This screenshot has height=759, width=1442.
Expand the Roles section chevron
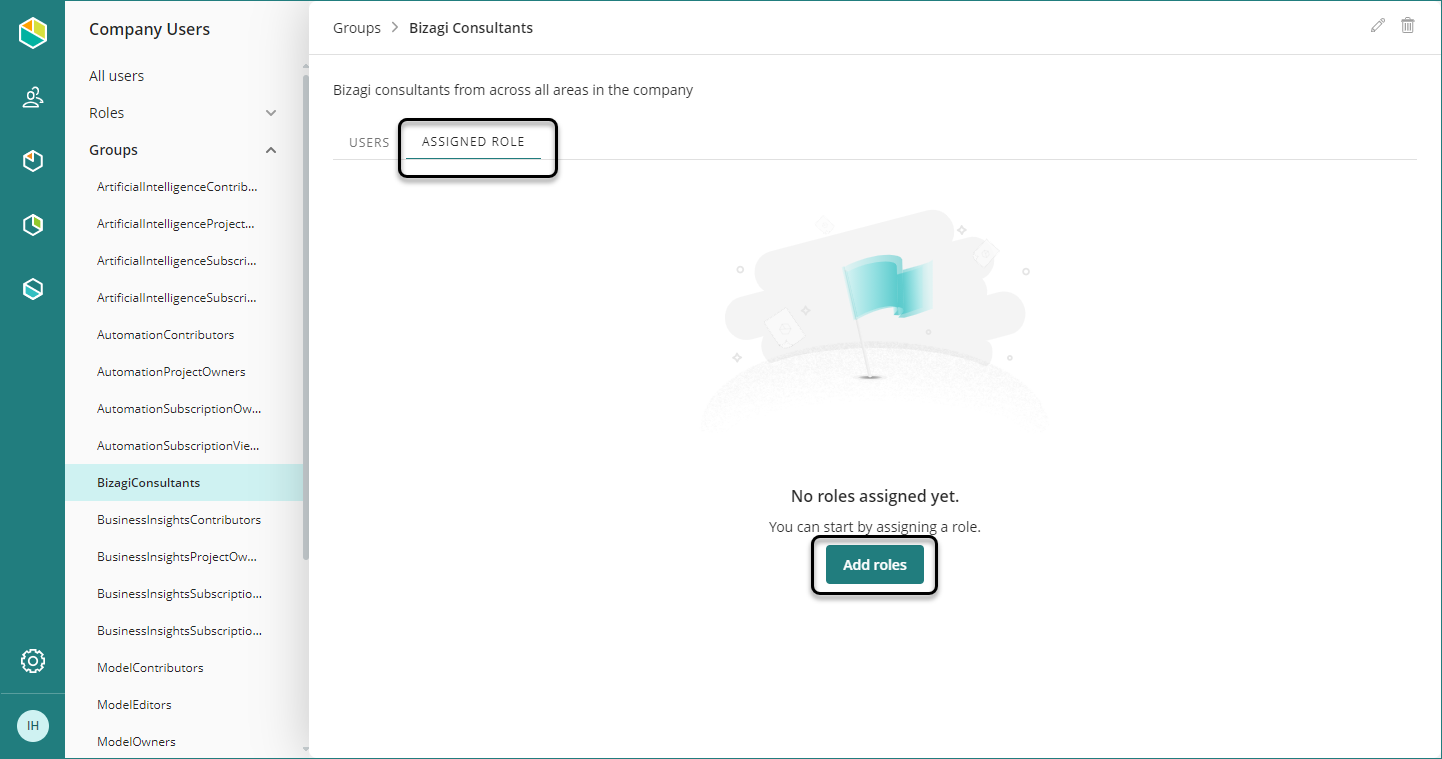click(x=271, y=113)
